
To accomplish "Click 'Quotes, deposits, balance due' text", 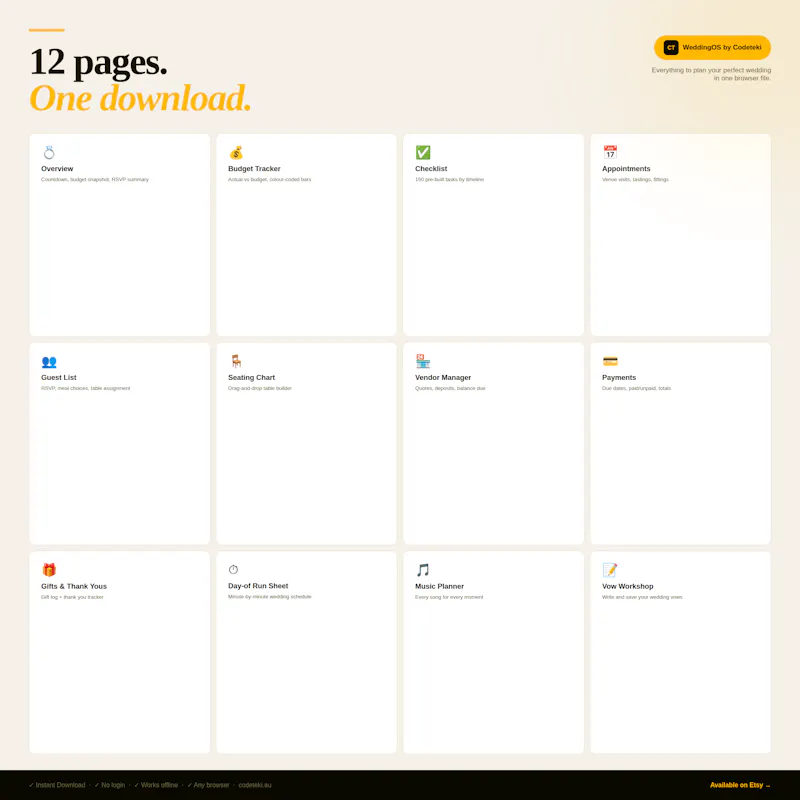I will (450, 388).
